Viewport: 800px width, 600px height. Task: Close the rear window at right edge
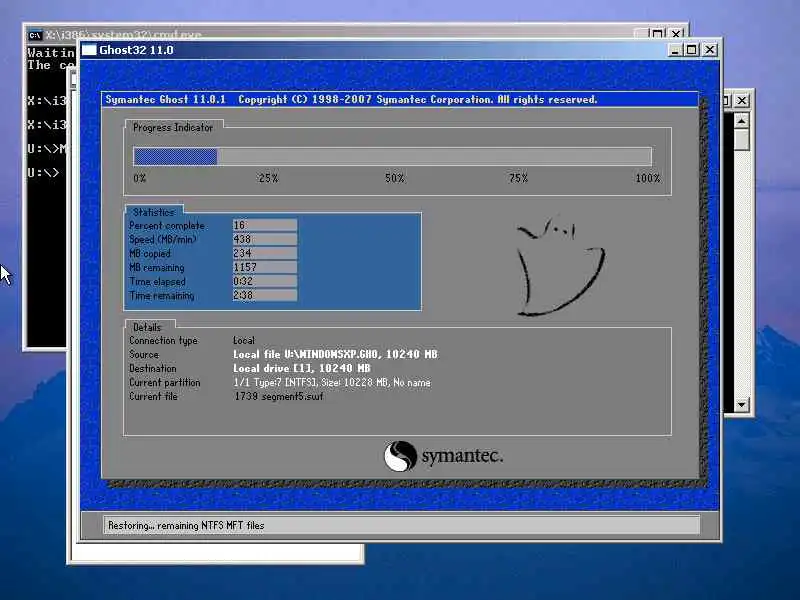[x=742, y=101]
